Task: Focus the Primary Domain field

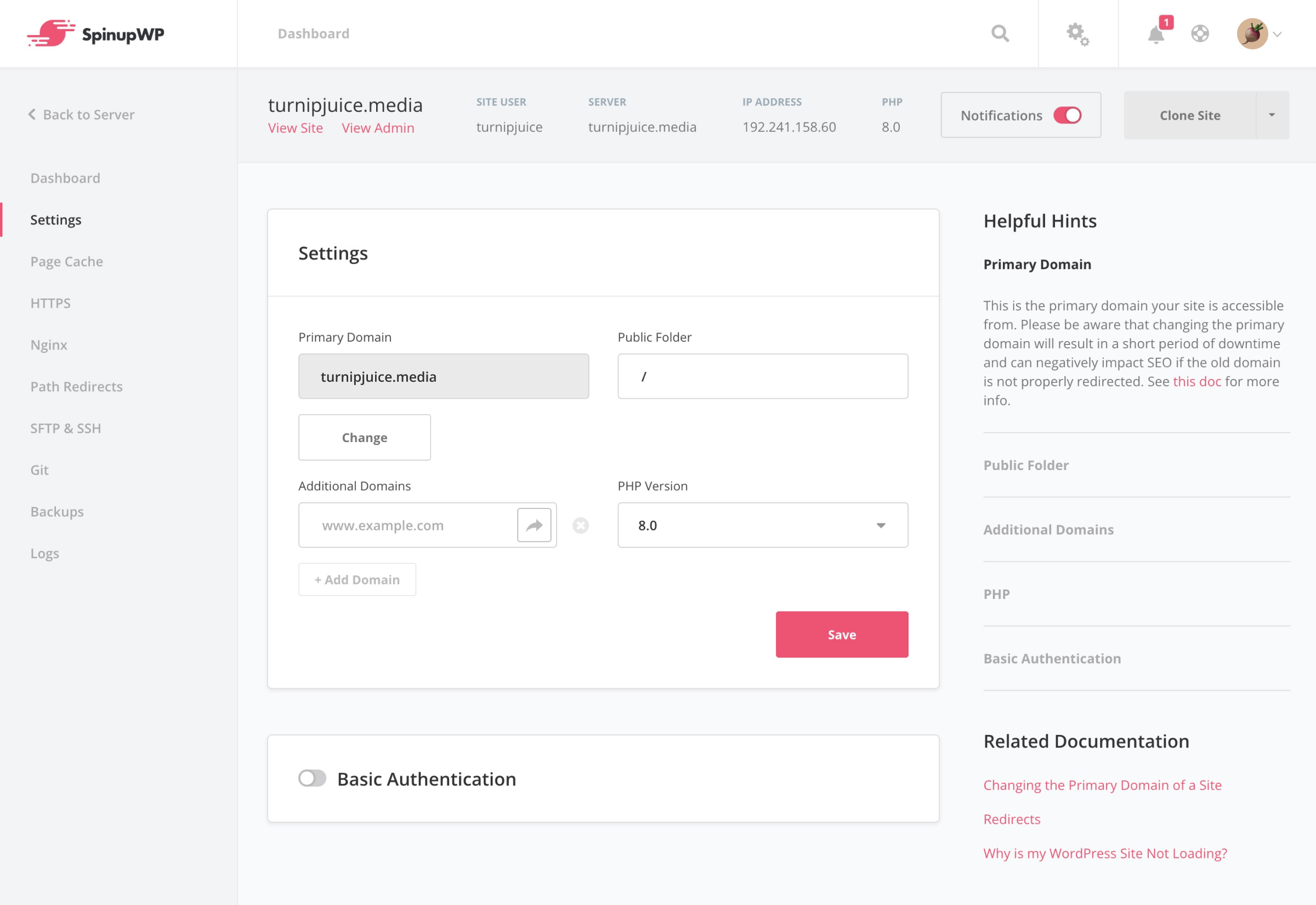Action: [x=443, y=376]
